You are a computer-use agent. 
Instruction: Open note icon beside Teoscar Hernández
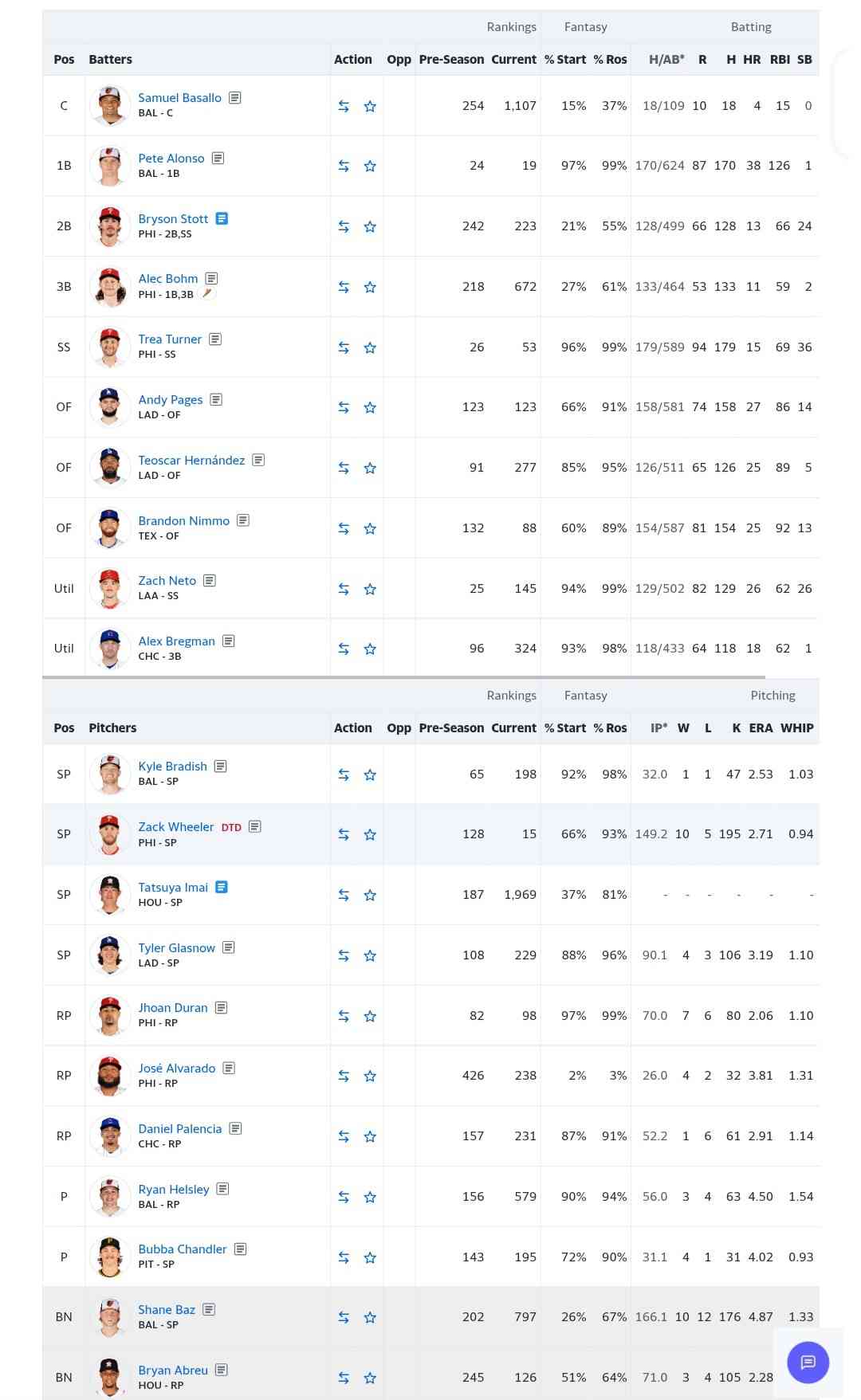tap(258, 460)
